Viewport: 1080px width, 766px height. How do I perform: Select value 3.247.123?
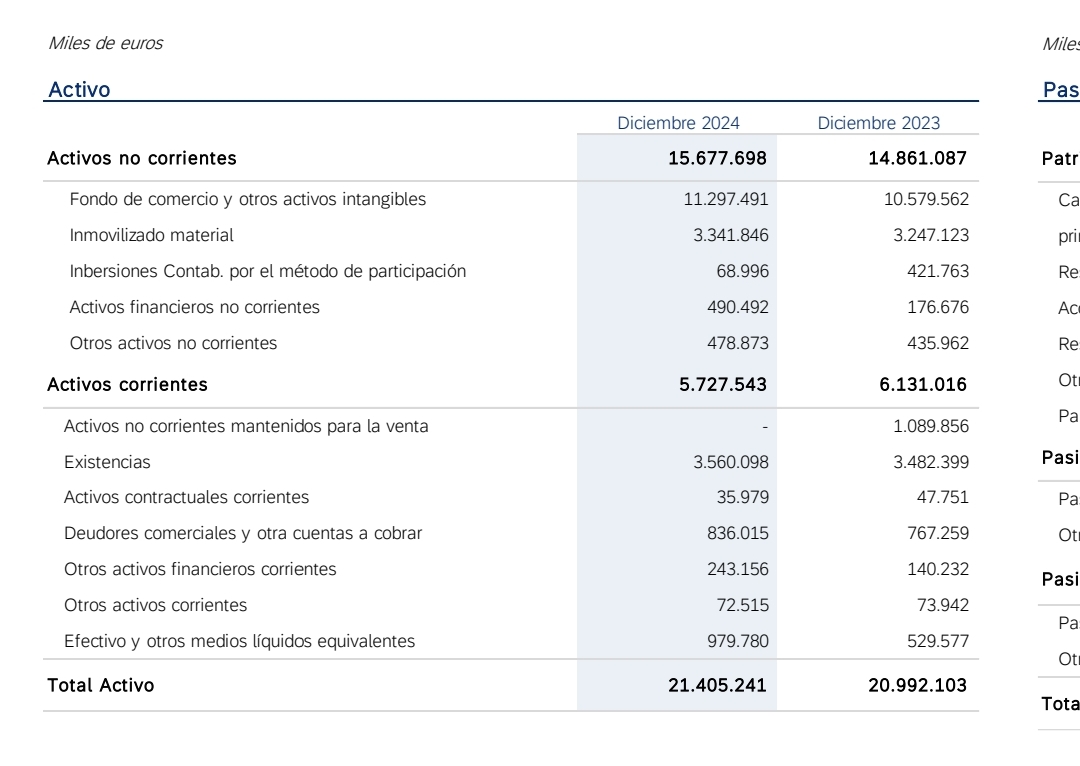pos(931,236)
